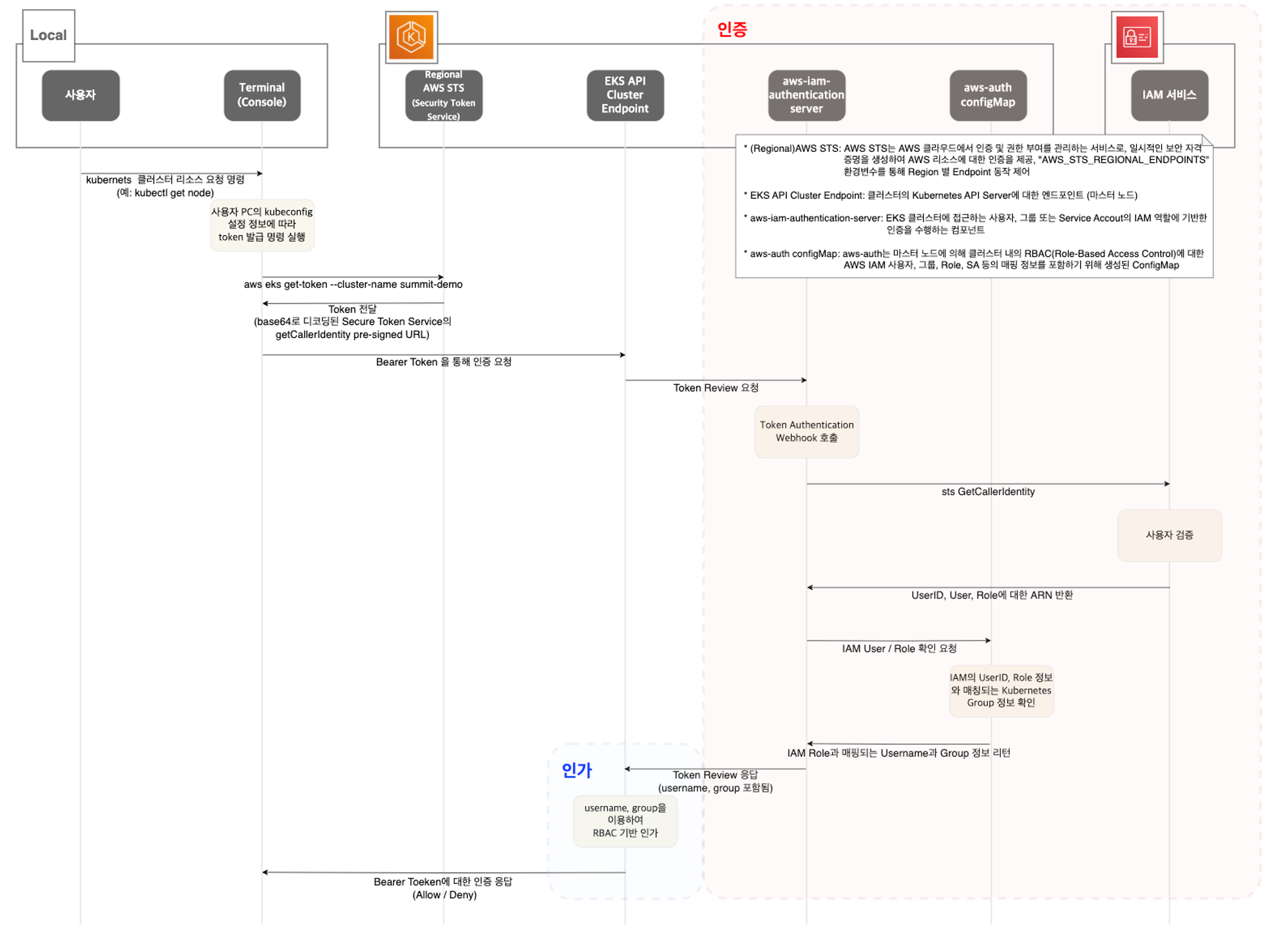This screenshot has height=938, width=1288.
Task: Select the Token Authentication Webhook 호출 note
Action: (806, 431)
